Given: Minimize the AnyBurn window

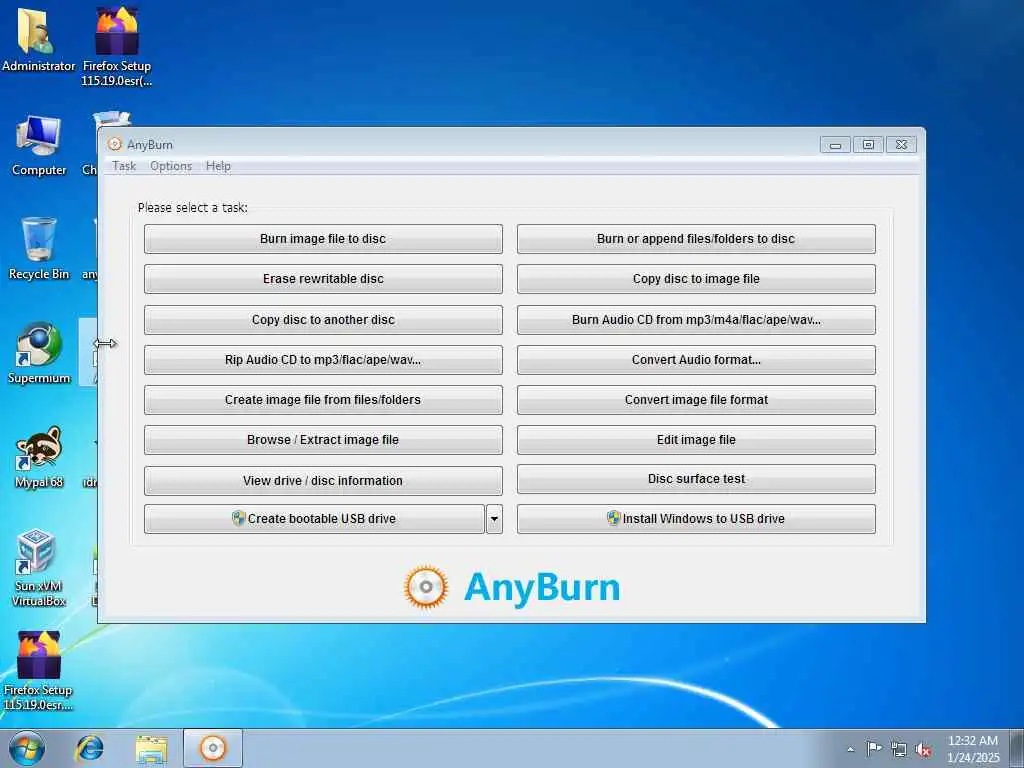Looking at the screenshot, I should coord(835,144).
